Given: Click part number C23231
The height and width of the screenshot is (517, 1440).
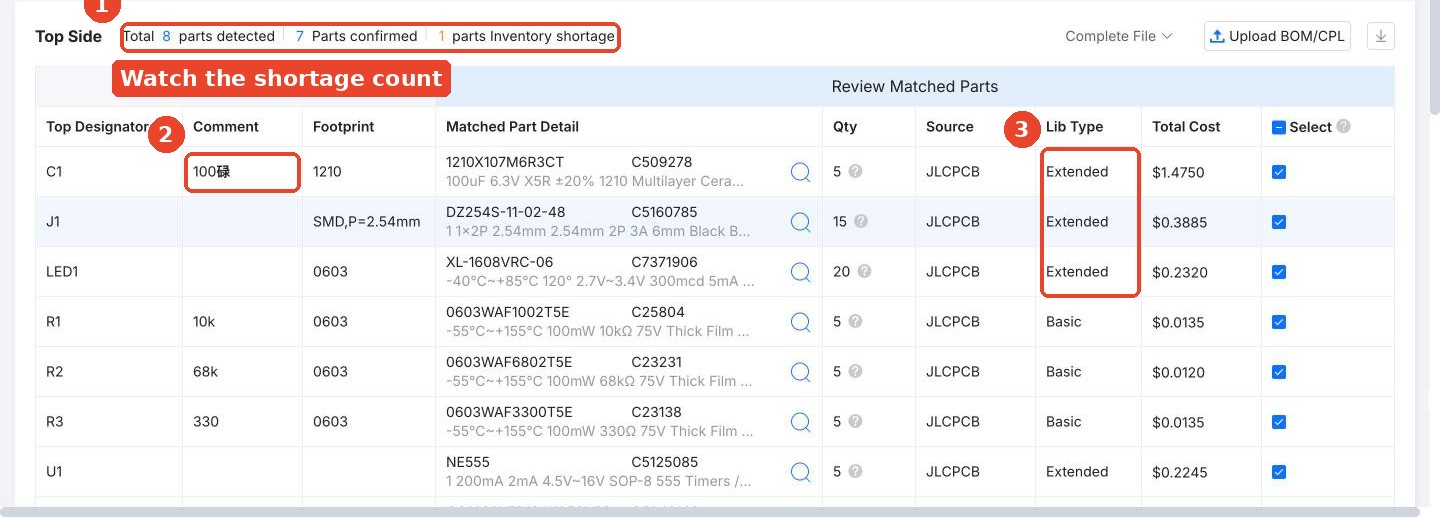Looking at the screenshot, I should coord(656,362).
